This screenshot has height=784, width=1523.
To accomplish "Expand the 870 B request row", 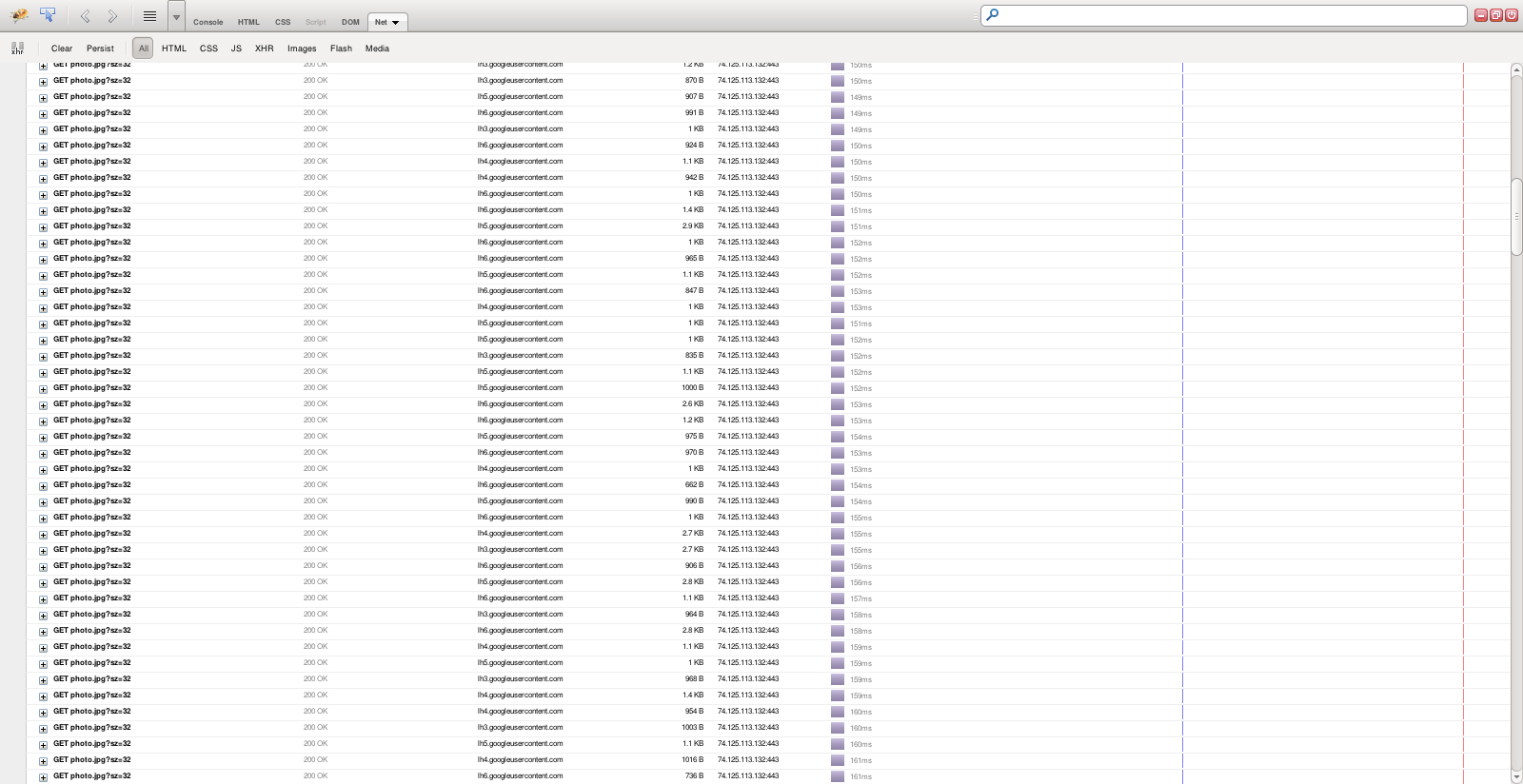I will pyautogui.click(x=43, y=82).
